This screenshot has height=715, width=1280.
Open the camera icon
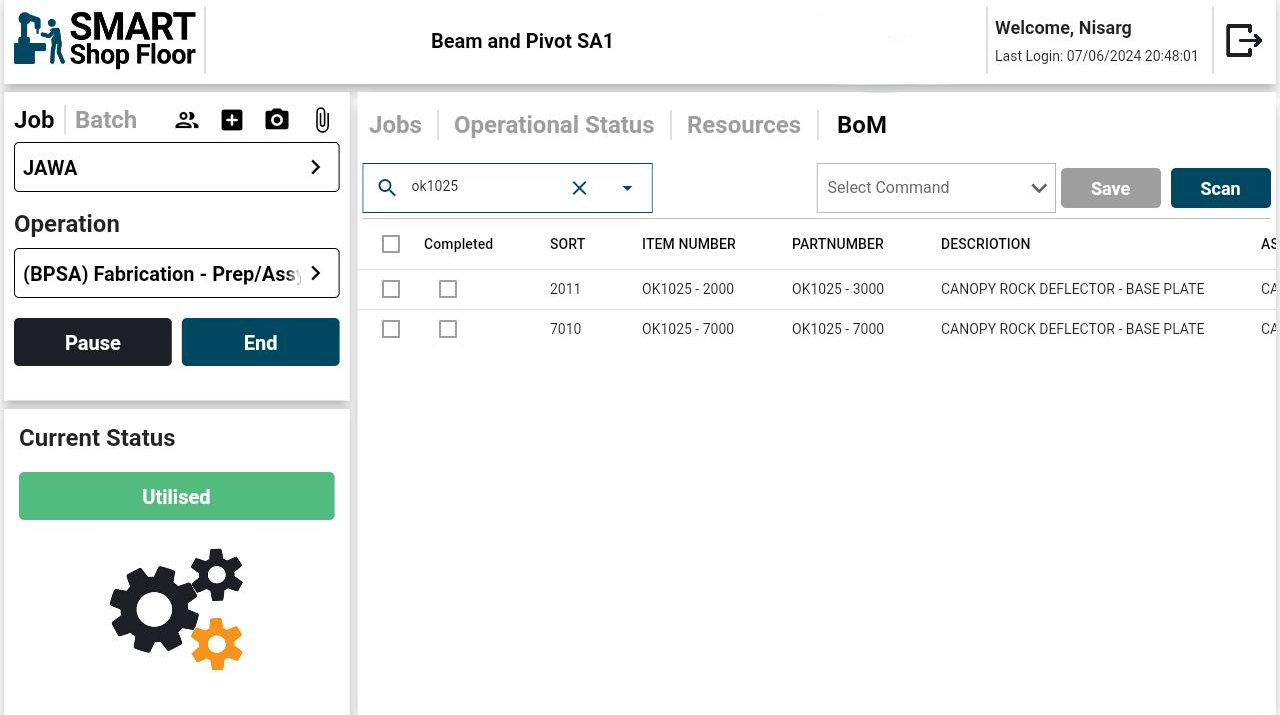277,121
